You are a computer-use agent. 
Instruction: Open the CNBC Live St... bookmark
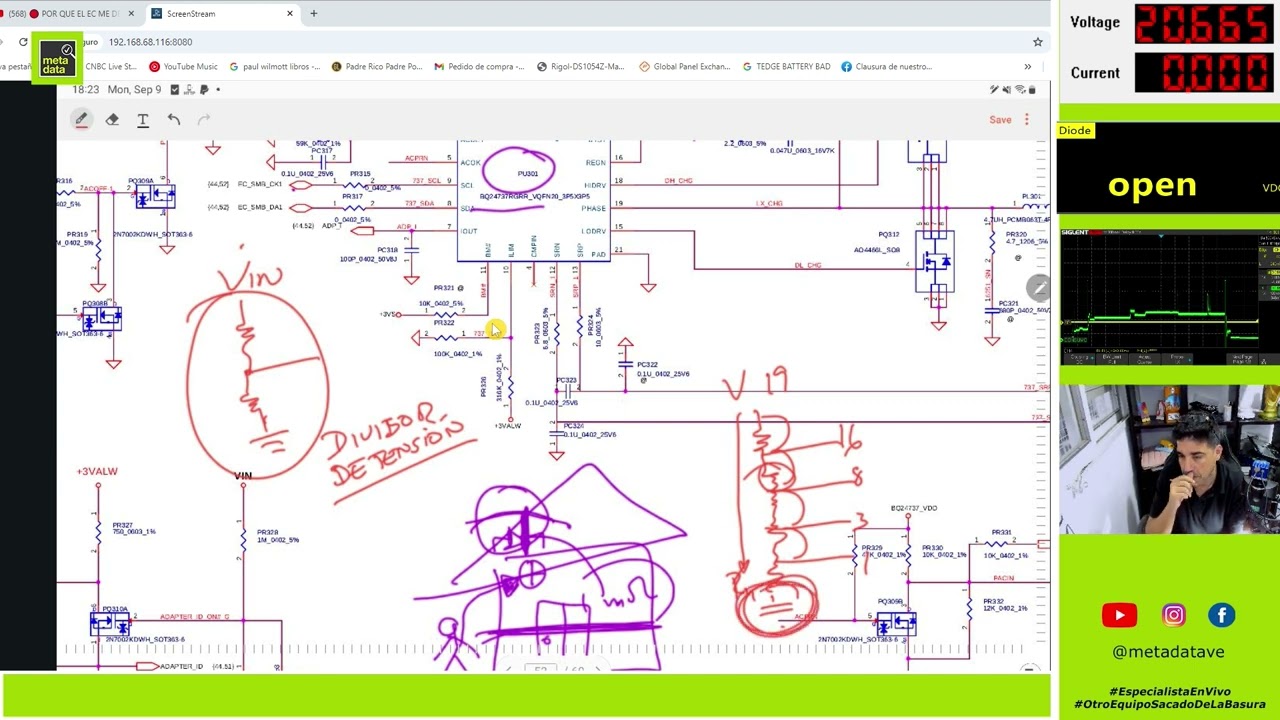109,67
